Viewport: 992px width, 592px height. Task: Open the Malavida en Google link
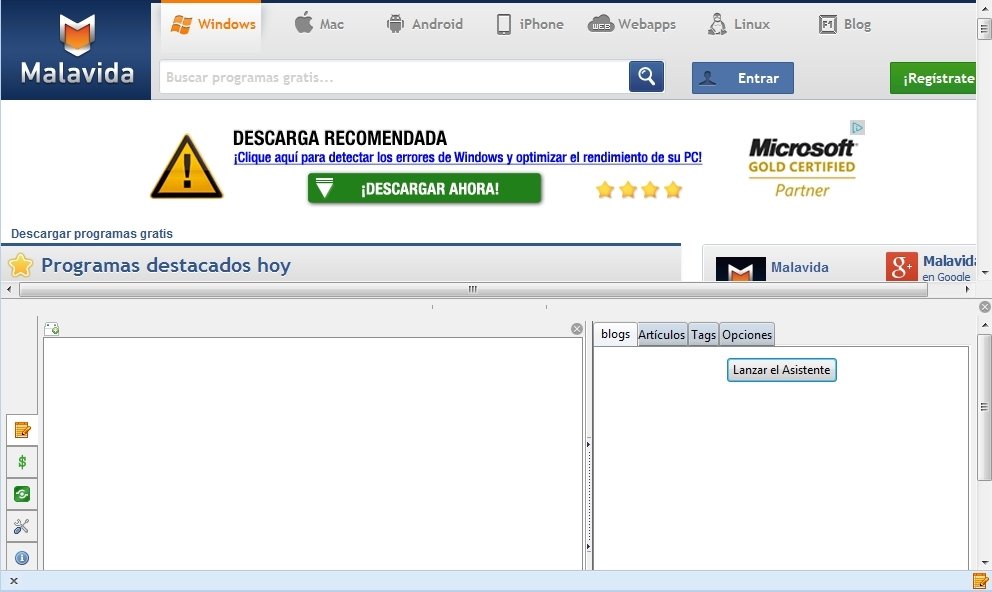click(x=948, y=268)
